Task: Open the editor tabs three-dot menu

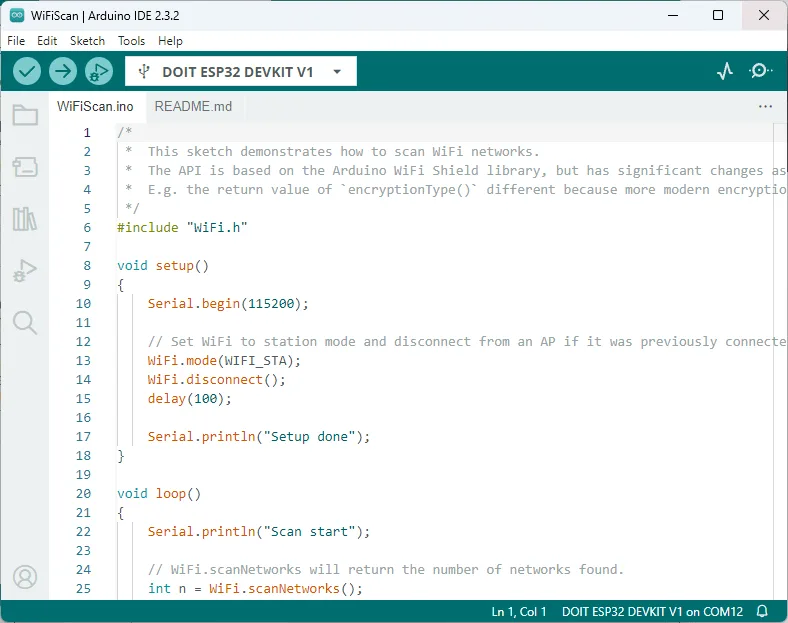Action: click(x=765, y=107)
